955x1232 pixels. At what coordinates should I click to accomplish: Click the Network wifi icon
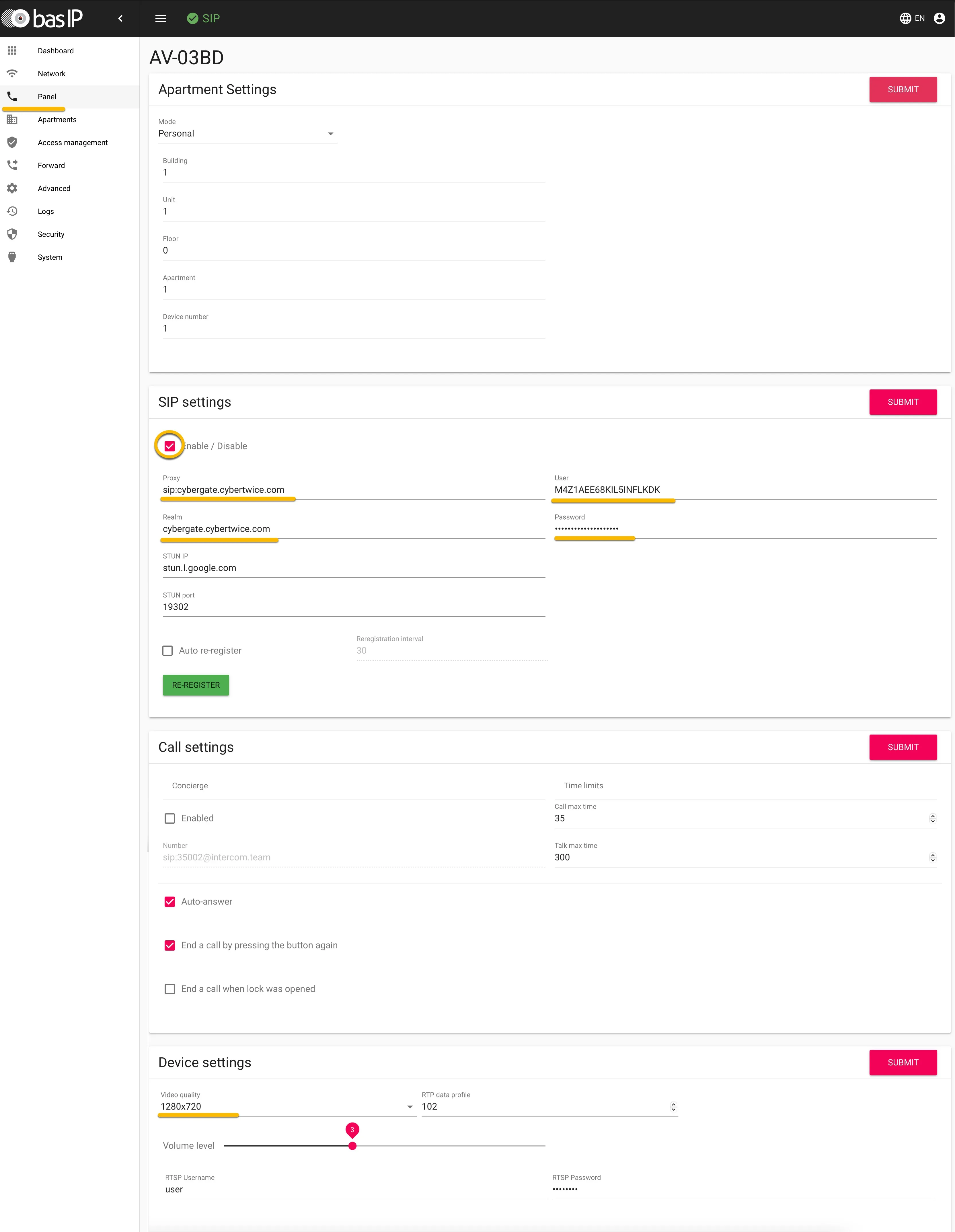coord(12,73)
